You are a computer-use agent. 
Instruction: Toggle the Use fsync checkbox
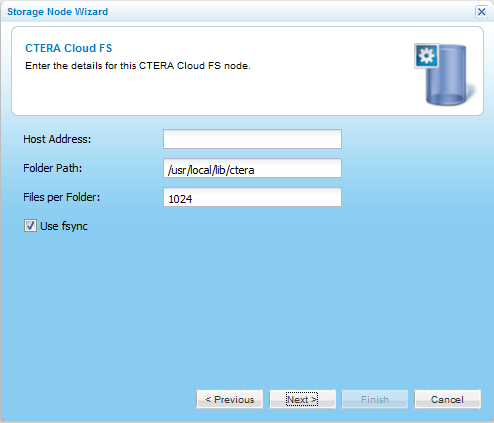click(30, 226)
